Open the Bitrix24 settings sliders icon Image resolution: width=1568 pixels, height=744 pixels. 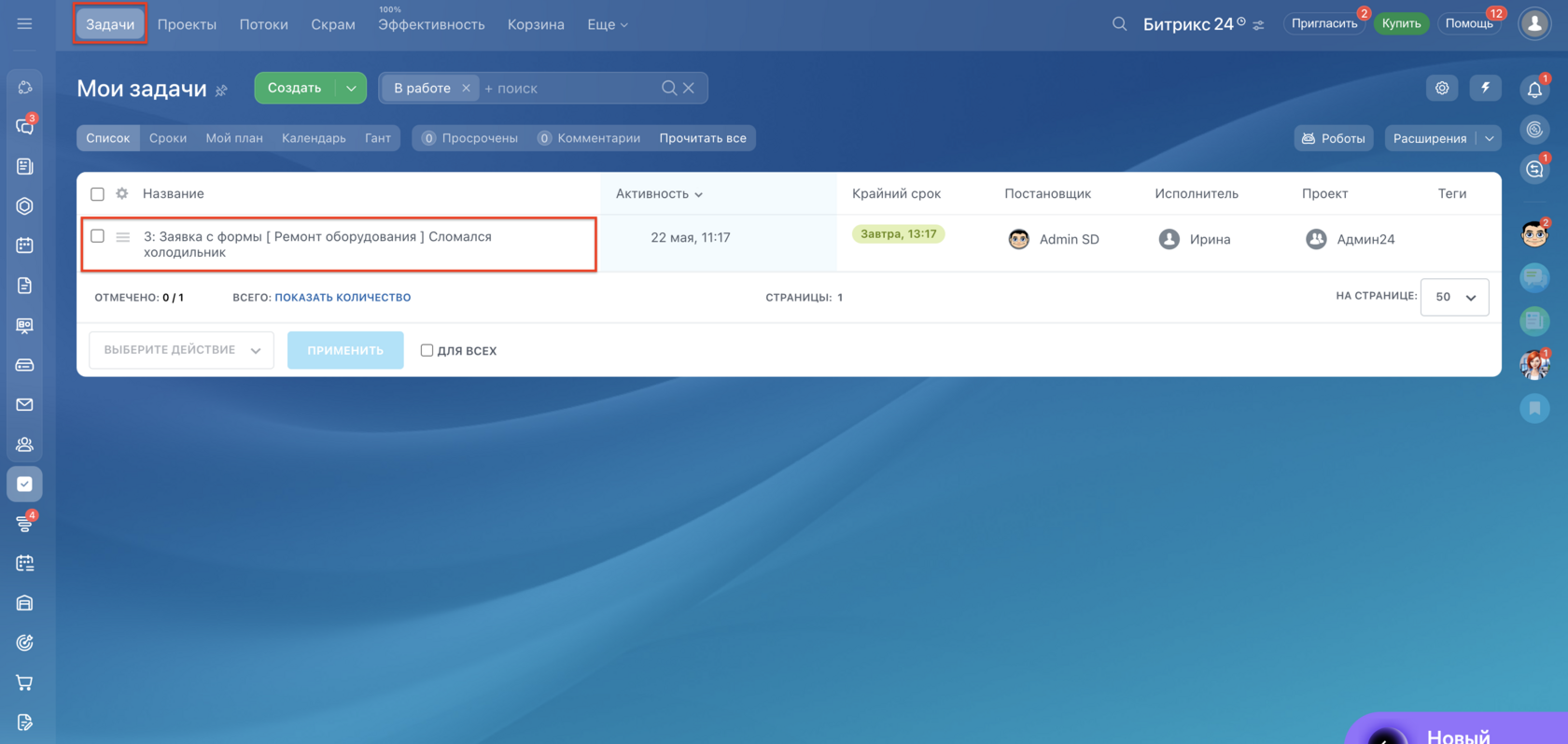point(1259,25)
